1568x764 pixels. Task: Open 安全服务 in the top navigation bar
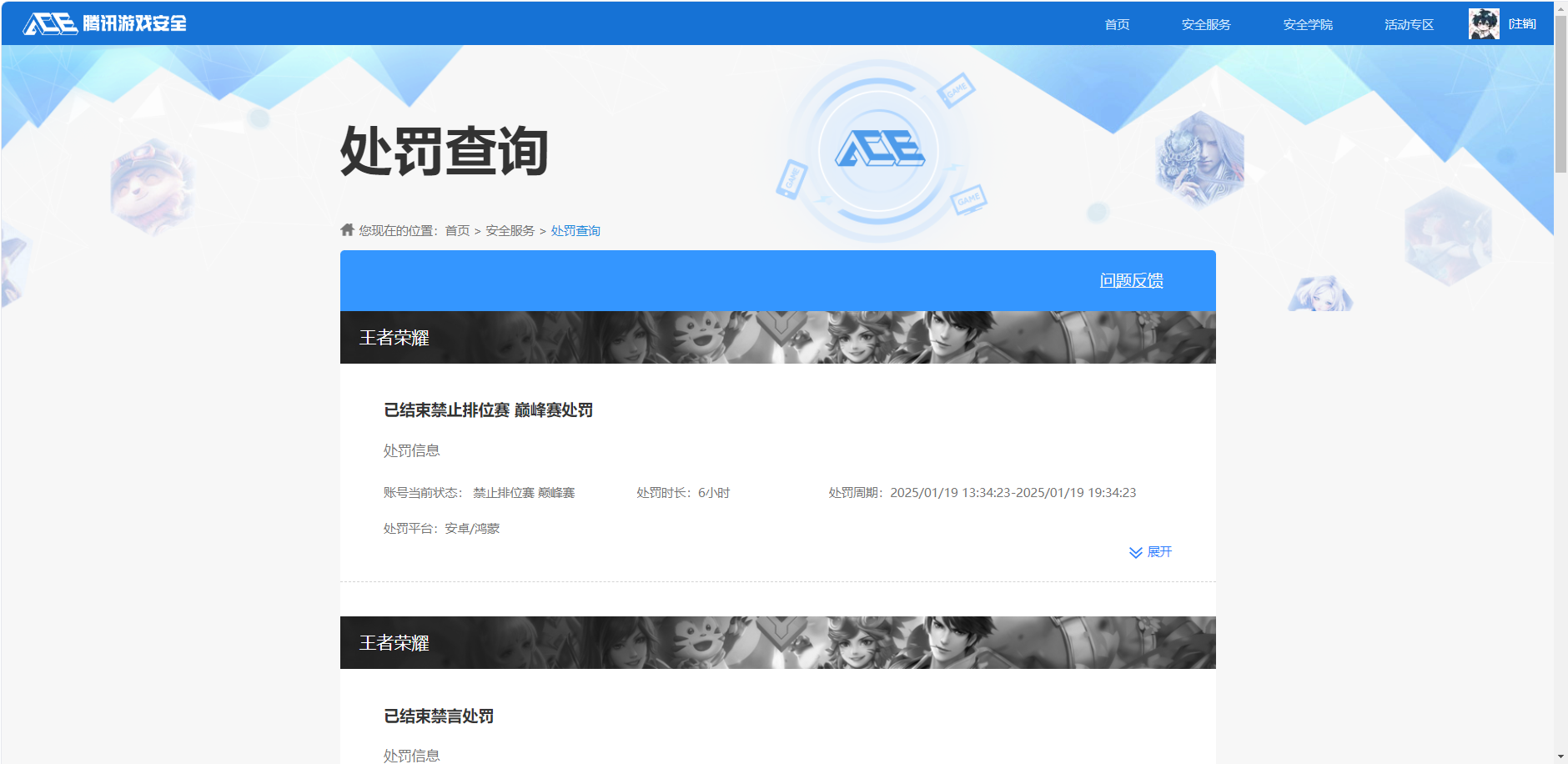pyautogui.click(x=1206, y=24)
